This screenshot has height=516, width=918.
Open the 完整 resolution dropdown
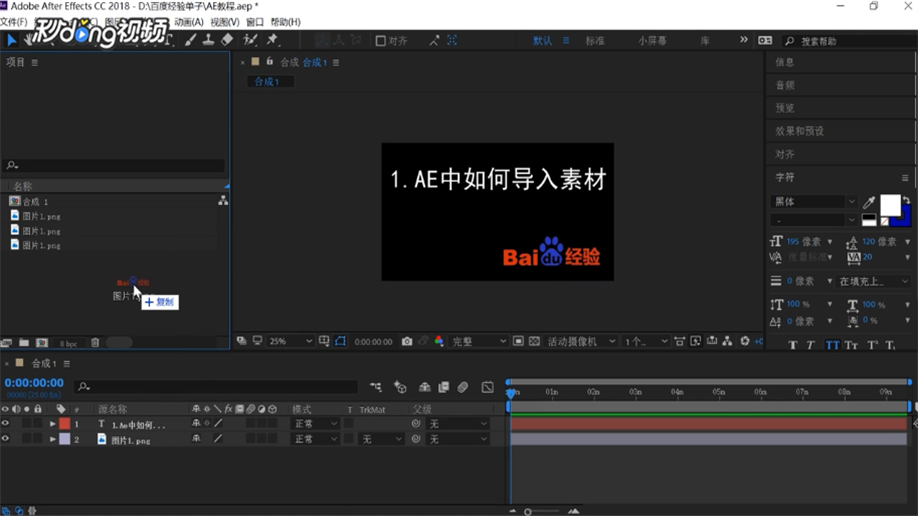click(478, 341)
